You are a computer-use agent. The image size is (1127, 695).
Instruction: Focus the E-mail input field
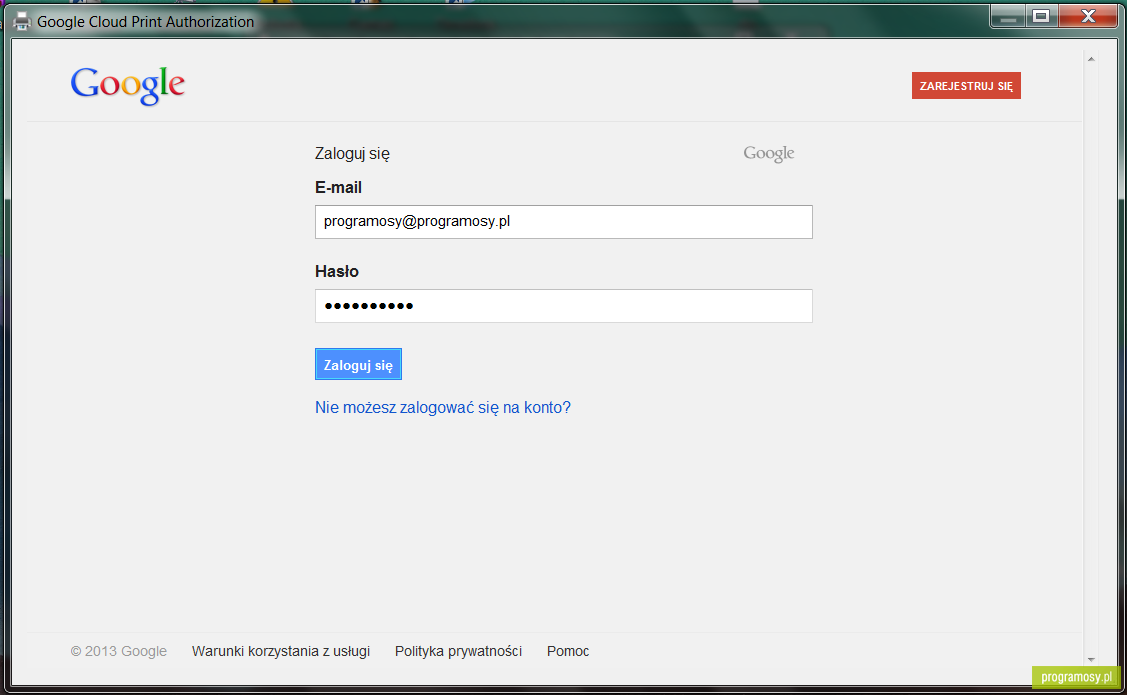pyautogui.click(x=564, y=221)
